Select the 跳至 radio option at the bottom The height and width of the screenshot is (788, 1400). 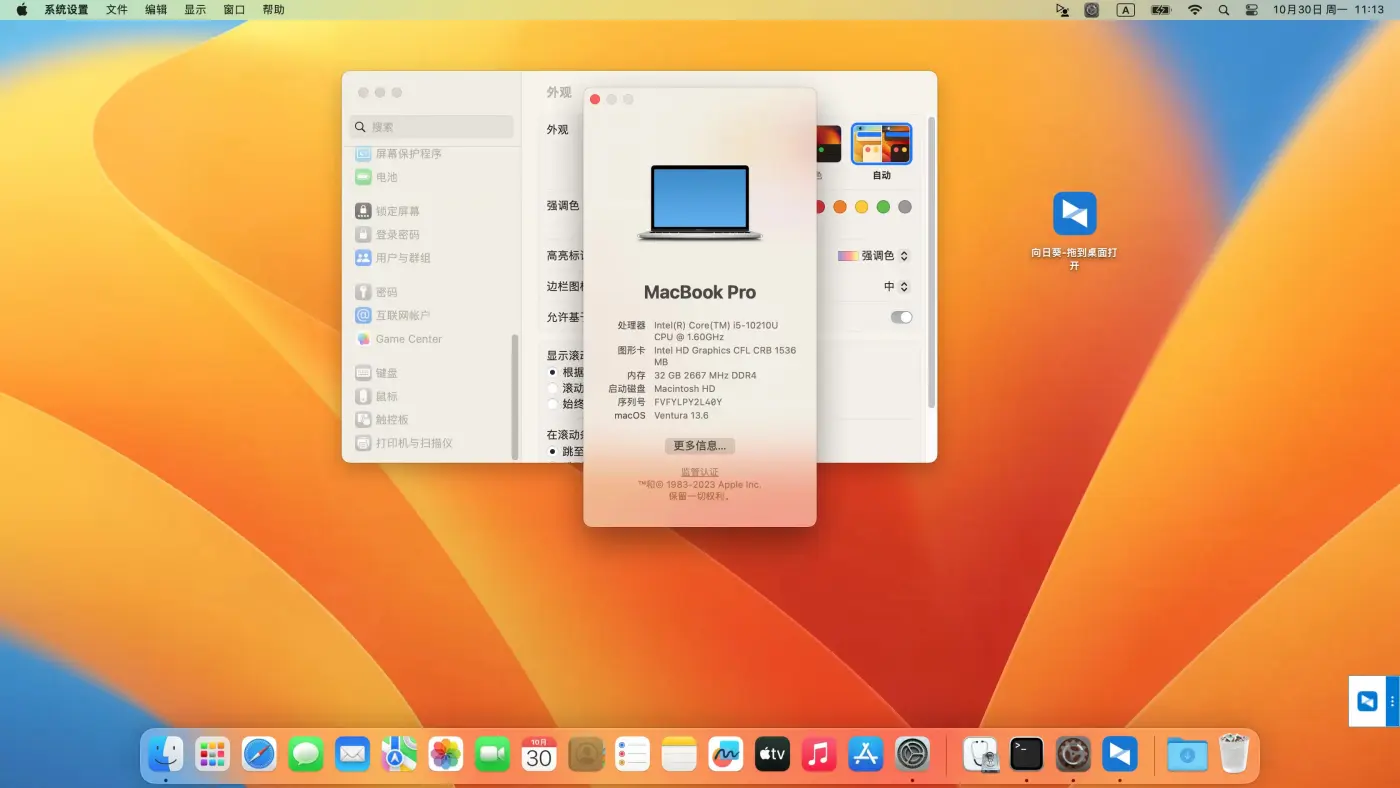click(x=552, y=451)
